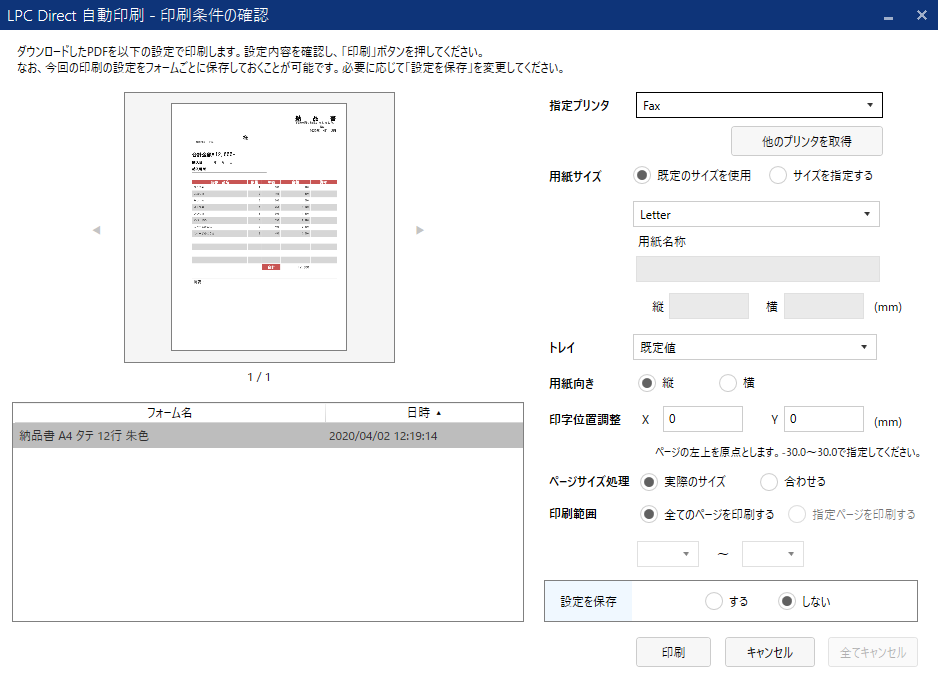Sort list by 日時 column header
938x682 pixels.
tap(424, 412)
